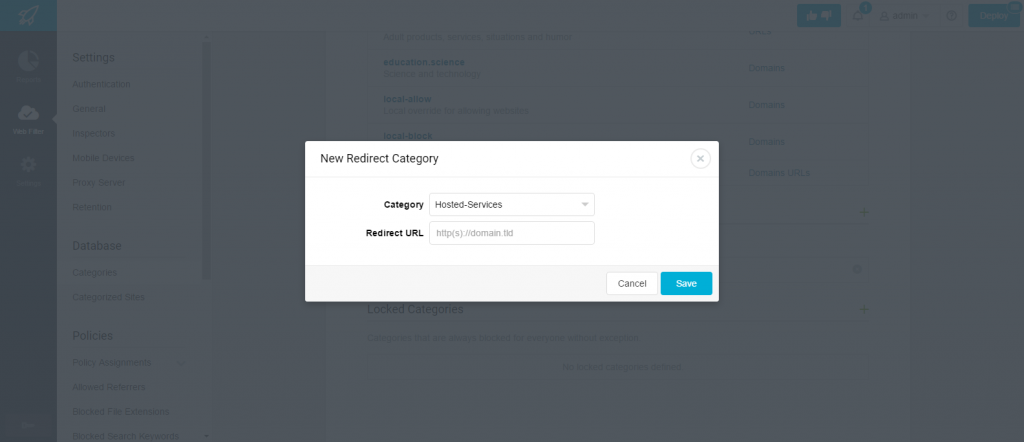Screen dimensions: 1024x442
Task: Go to Categorized Sites in Database
Action: coord(108,297)
